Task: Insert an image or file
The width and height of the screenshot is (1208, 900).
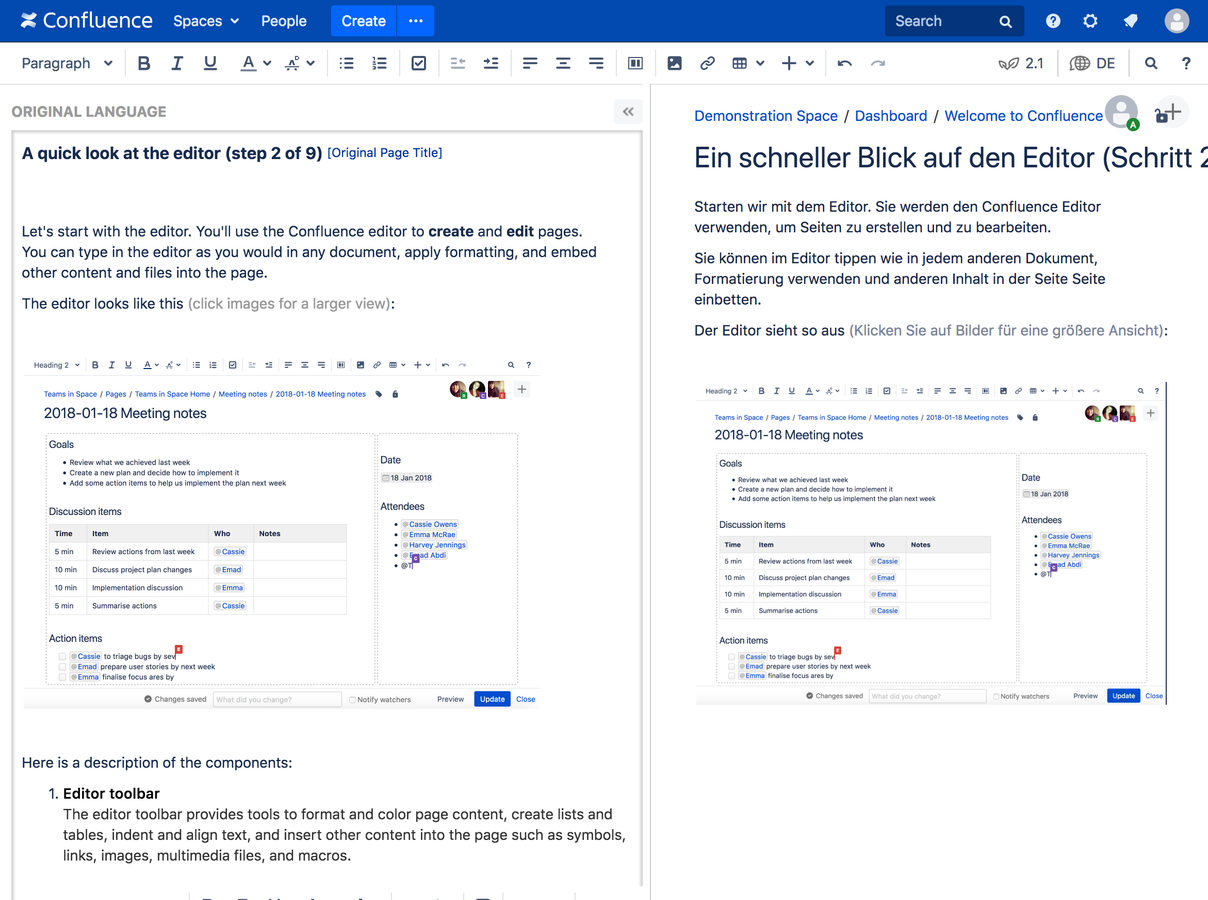Action: (x=675, y=63)
